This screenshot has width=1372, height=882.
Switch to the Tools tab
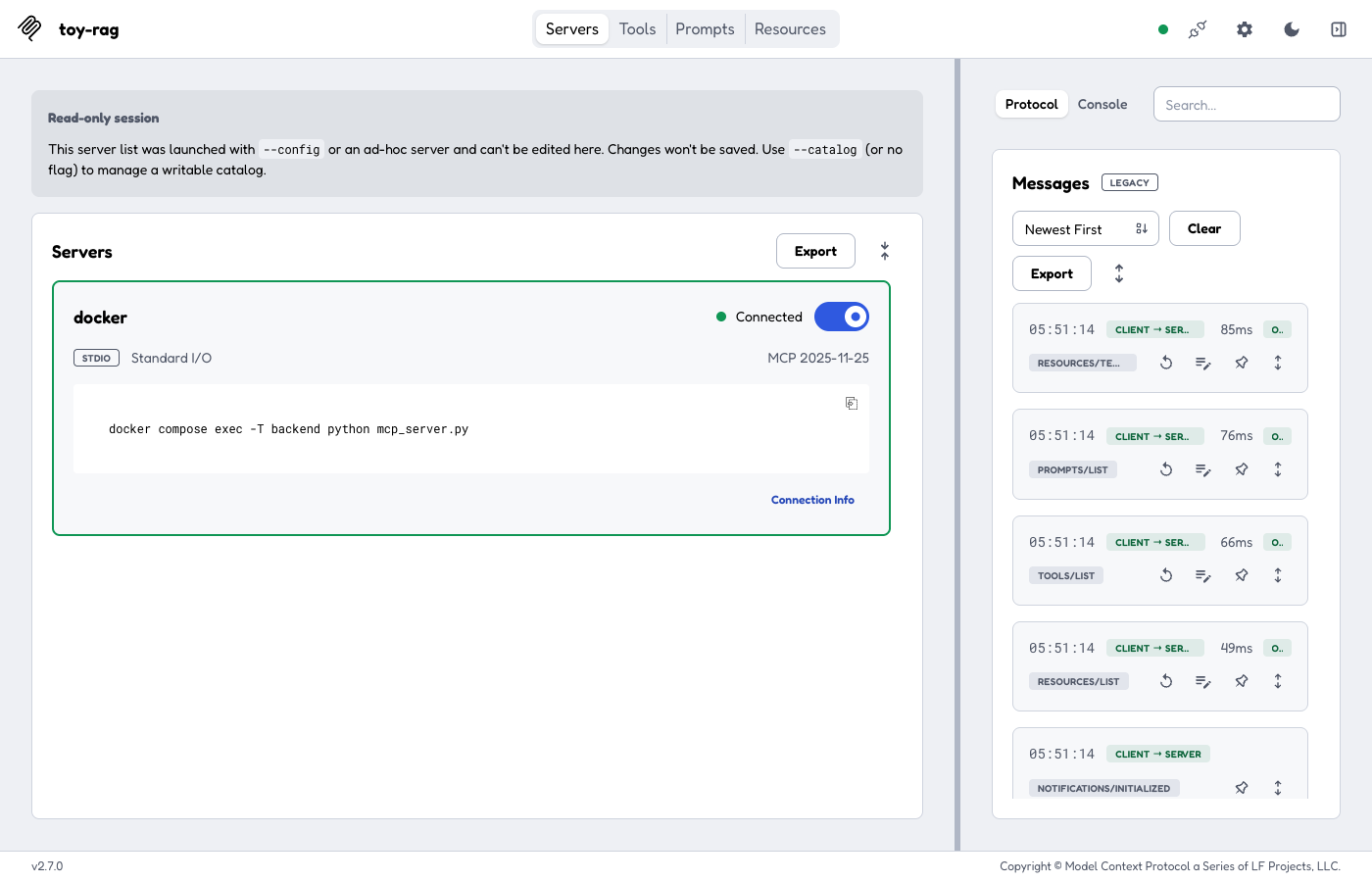[637, 29]
